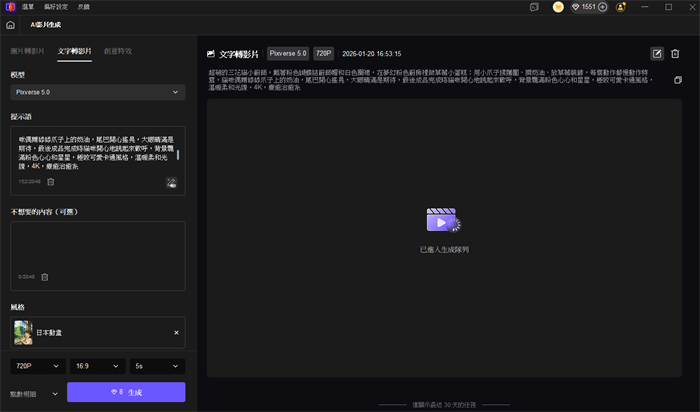Click the 已進入生成隊列 status text
This screenshot has height=412, width=700.
[x=444, y=250]
